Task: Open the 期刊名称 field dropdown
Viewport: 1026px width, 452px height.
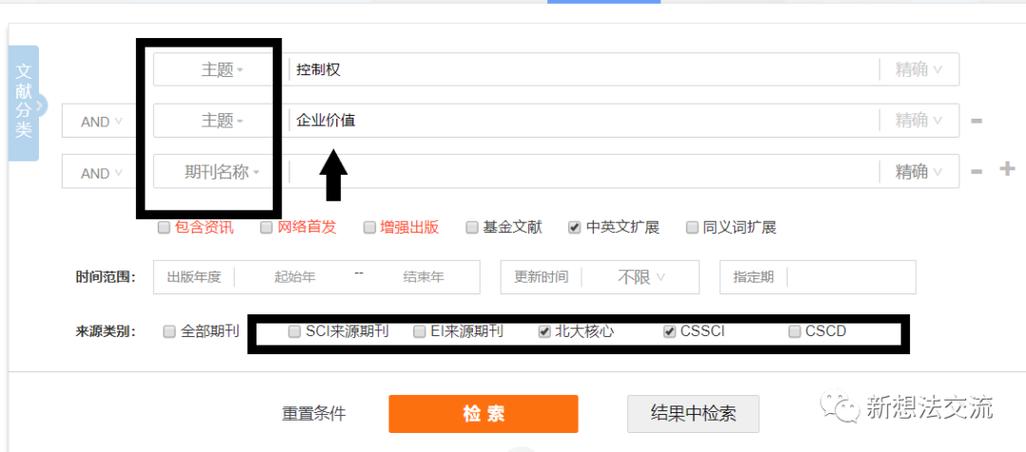Action: point(221,172)
